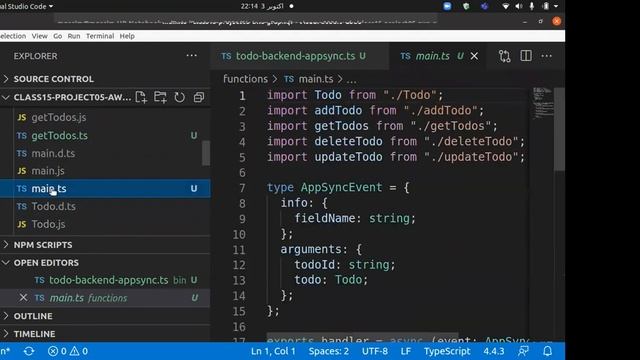The height and width of the screenshot is (360, 640).
Task: Select main.ts functions entry in Open Editors
Action: click(x=105, y=298)
